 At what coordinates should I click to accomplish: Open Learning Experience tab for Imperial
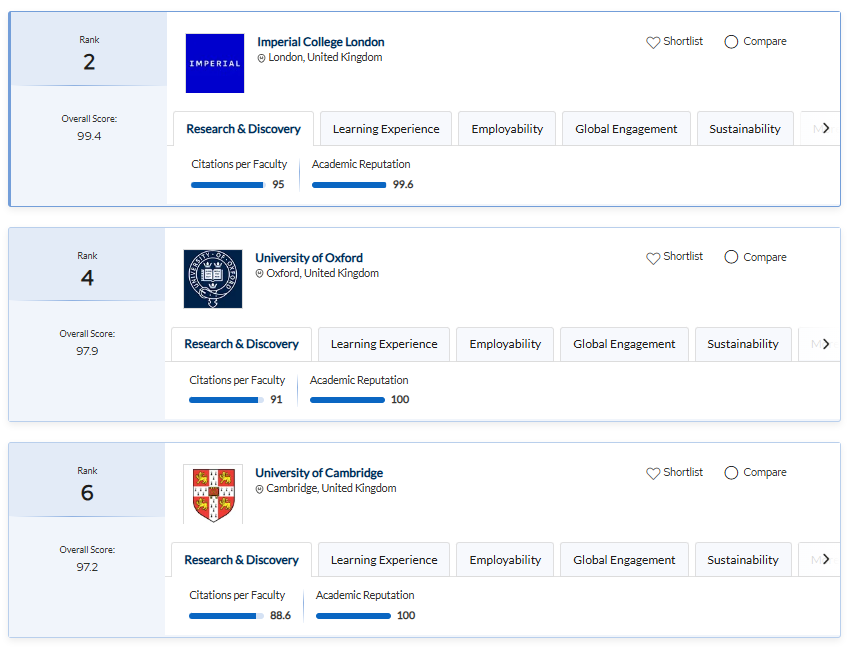[x=386, y=129]
